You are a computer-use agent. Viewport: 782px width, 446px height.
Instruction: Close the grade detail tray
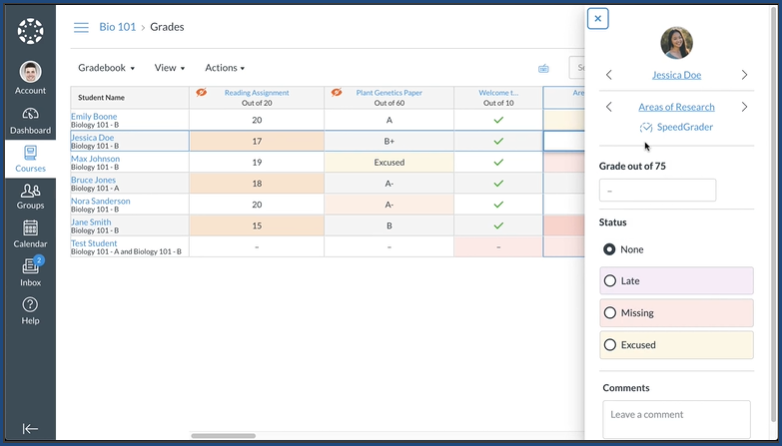coord(597,19)
